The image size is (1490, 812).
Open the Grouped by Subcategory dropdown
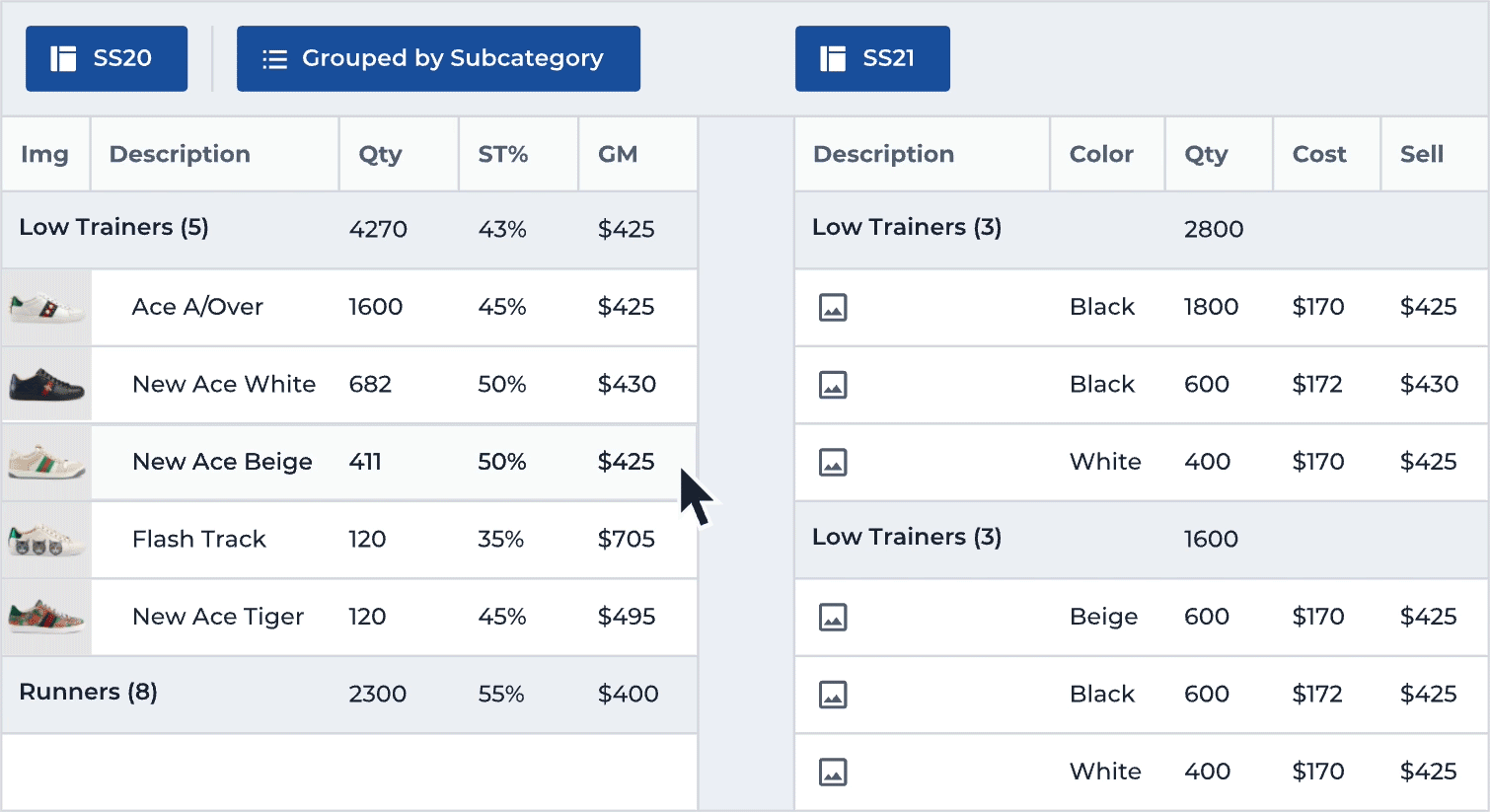pos(438,59)
